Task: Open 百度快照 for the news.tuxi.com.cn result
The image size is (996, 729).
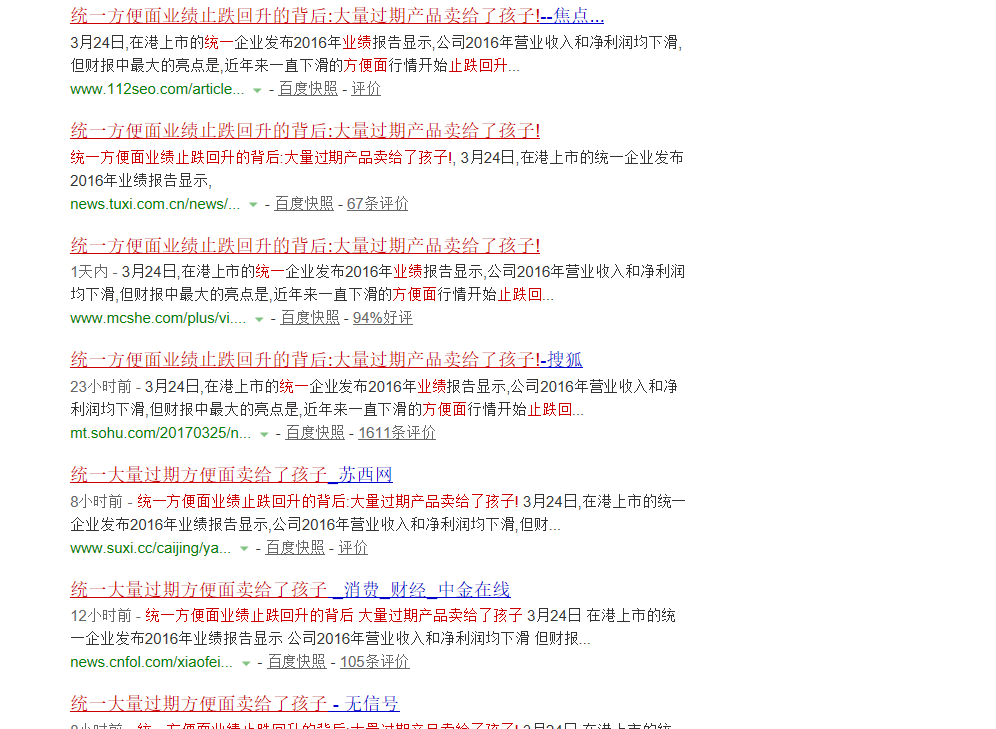Action: pos(304,203)
